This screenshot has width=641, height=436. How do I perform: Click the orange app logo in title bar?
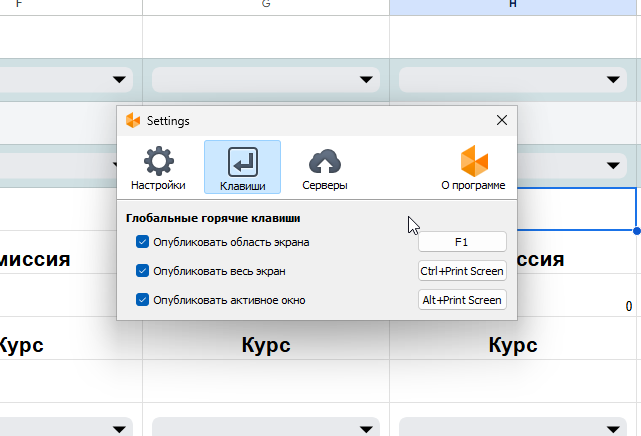point(133,121)
